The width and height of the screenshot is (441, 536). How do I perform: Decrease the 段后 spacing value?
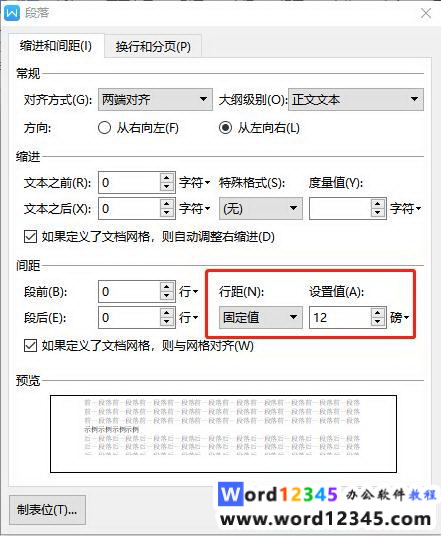[x=167, y=322]
